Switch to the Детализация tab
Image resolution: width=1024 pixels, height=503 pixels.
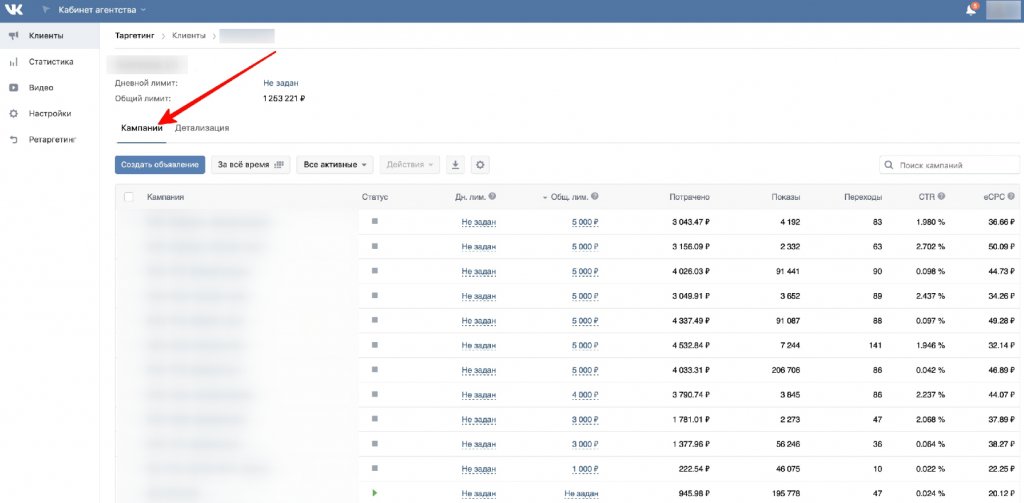[202, 128]
